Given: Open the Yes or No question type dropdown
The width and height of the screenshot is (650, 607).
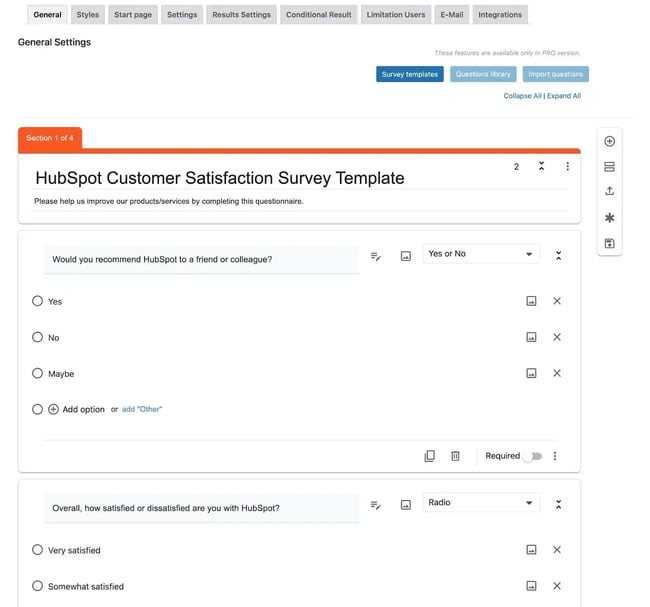Looking at the screenshot, I should tap(481, 254).
